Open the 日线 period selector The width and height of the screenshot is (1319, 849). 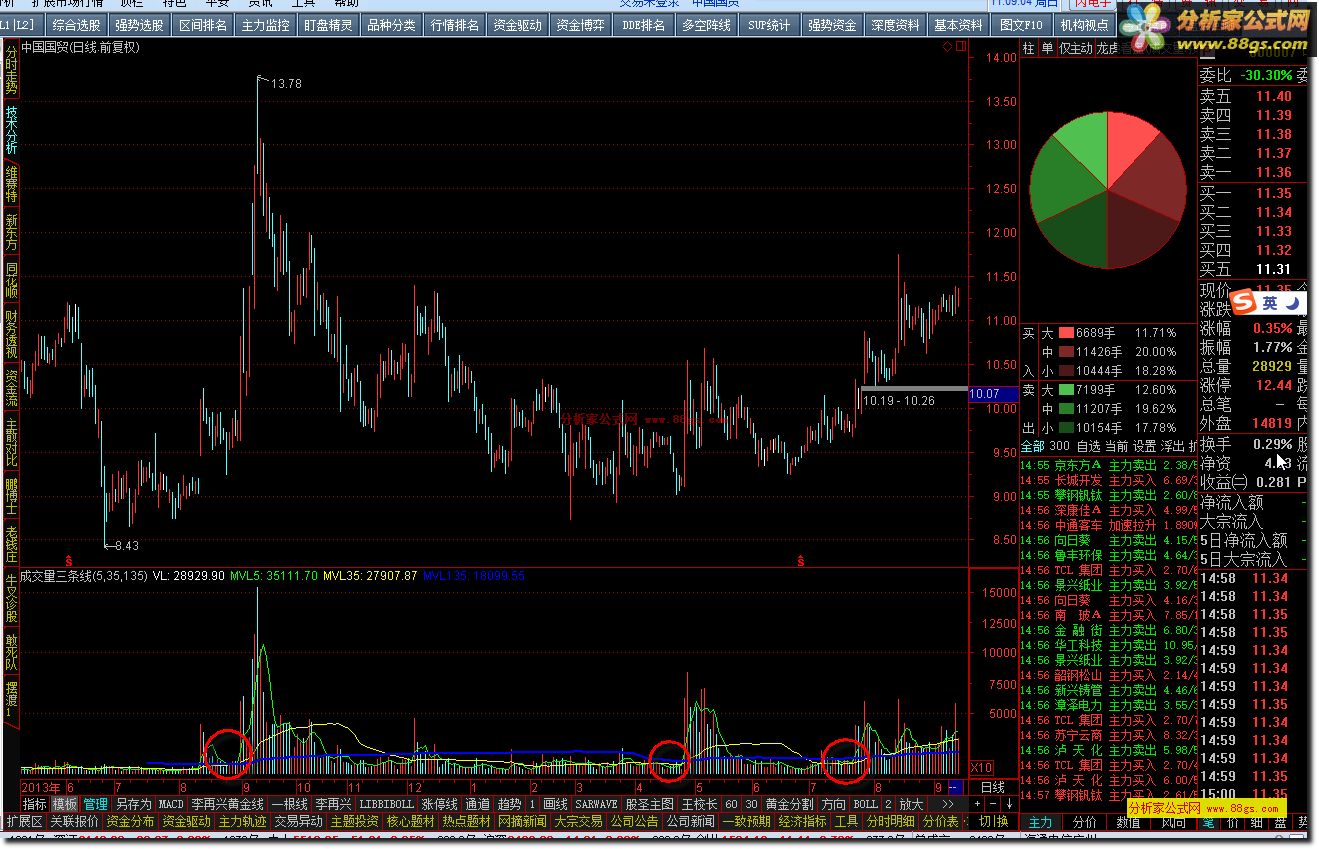(x=991, y=788)
